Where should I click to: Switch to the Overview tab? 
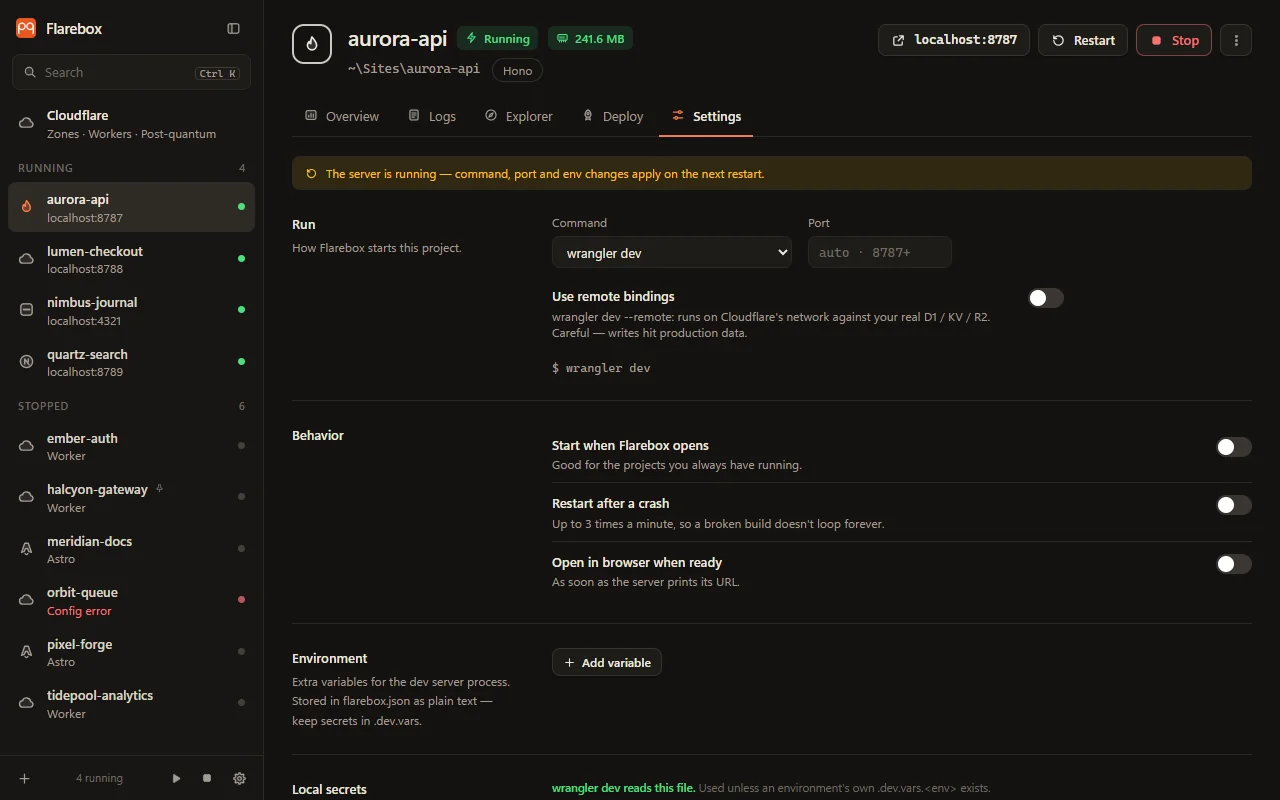coord(342,117)
